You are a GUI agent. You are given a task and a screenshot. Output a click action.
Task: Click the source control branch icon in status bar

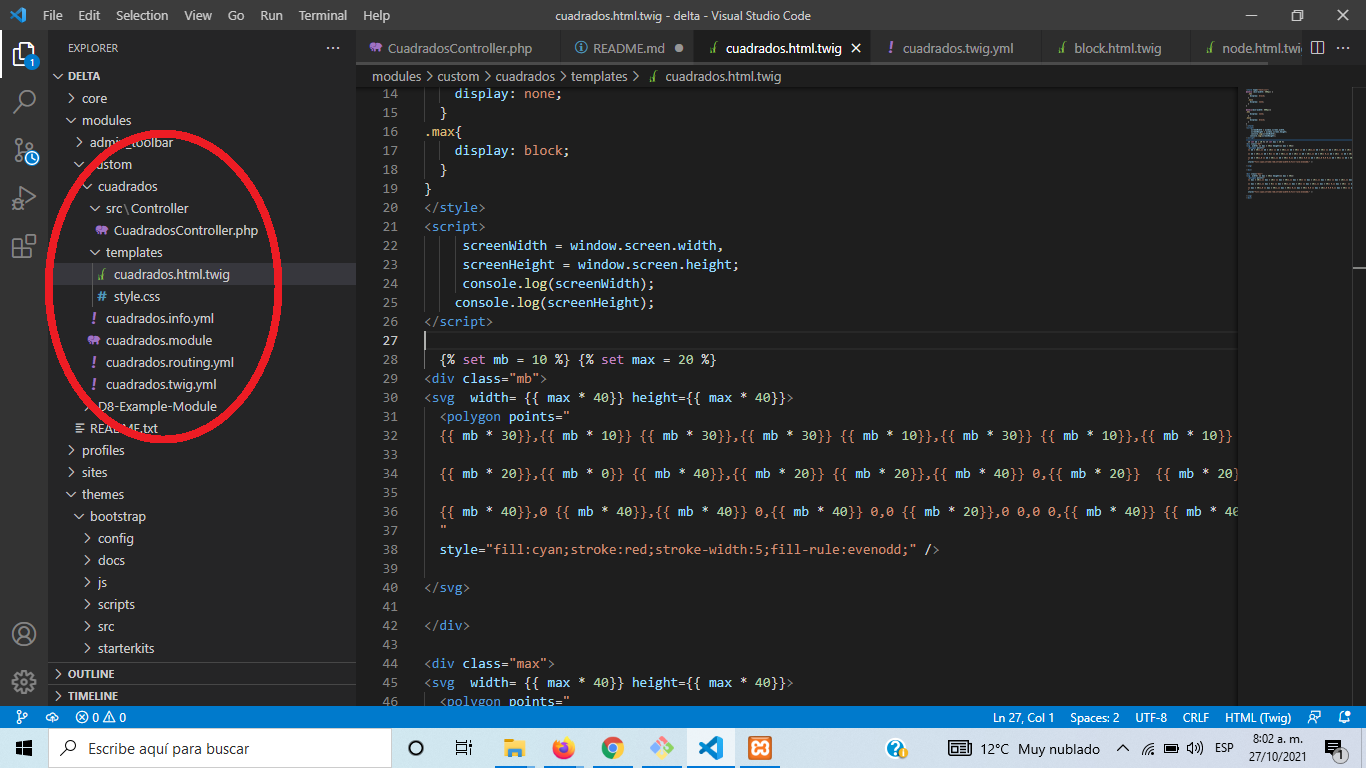[22, 717]
